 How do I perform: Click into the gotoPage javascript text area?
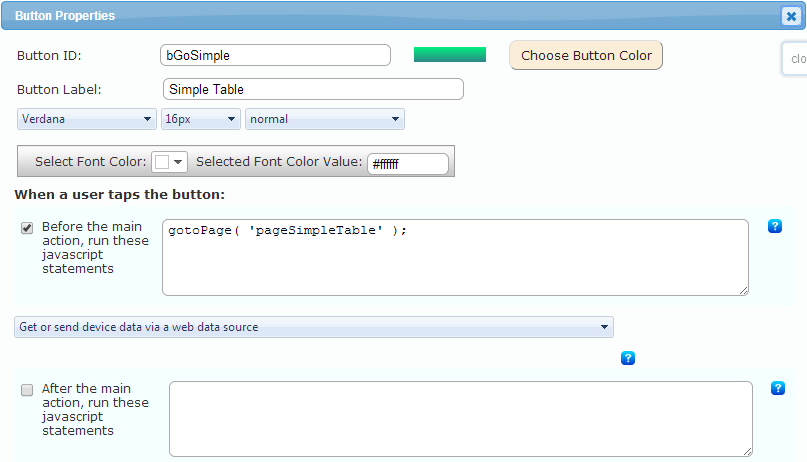[x=455, y=257]
